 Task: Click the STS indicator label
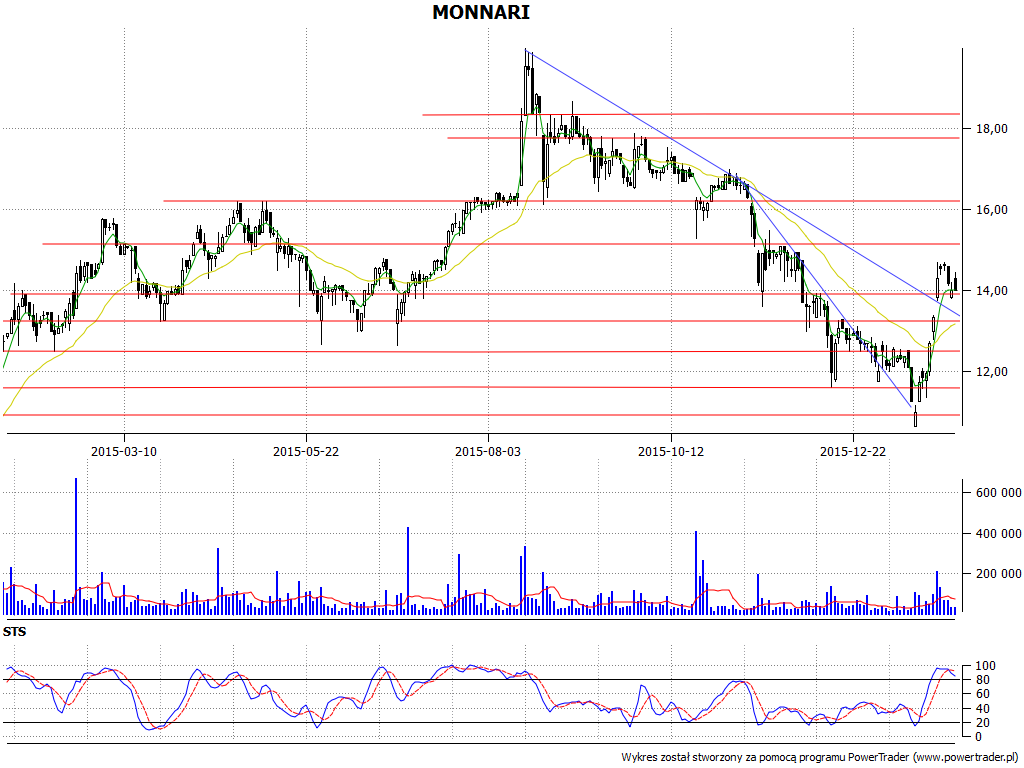[14, 632]
